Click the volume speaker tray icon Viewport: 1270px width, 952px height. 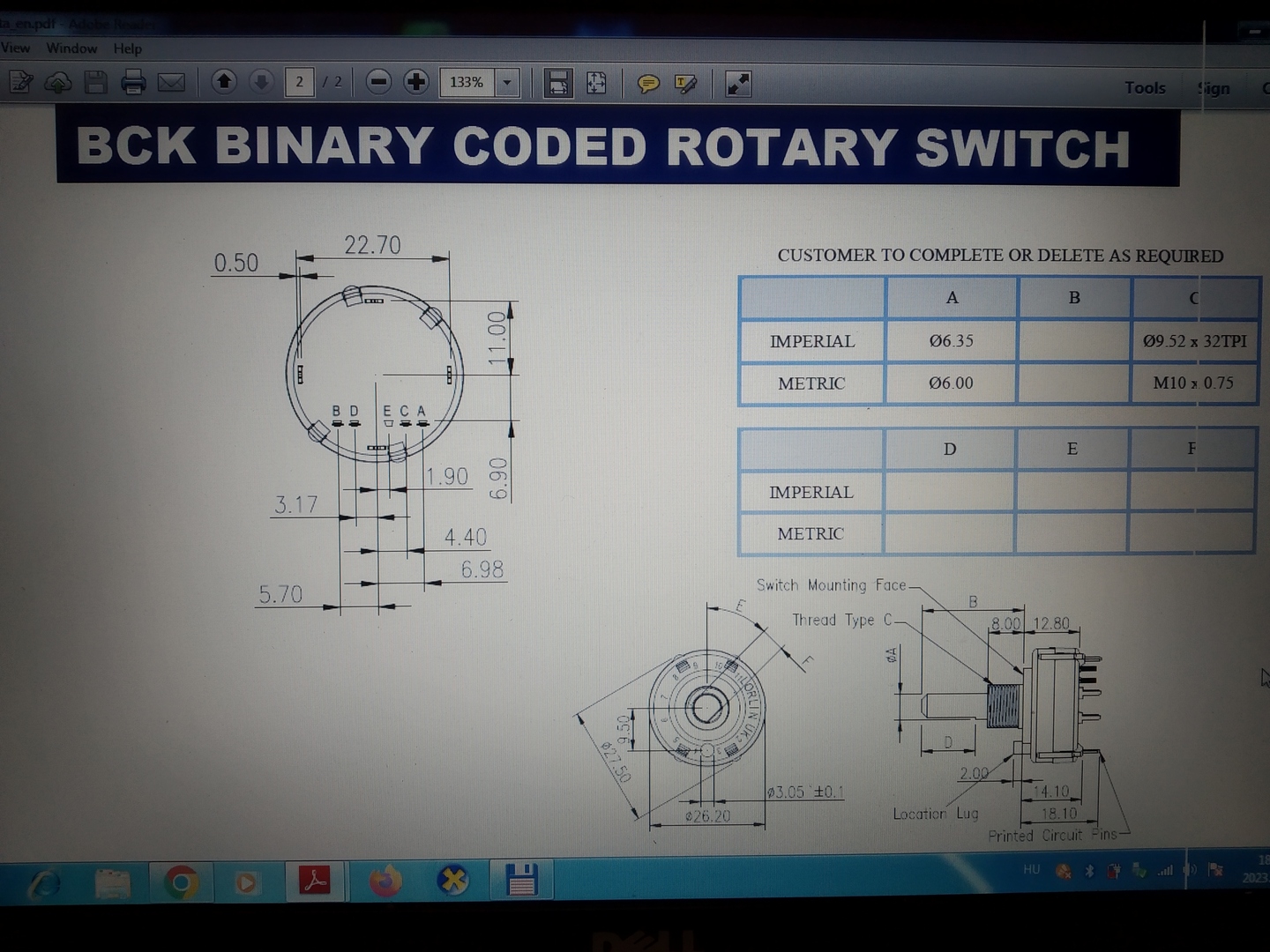click(1190, 870)
